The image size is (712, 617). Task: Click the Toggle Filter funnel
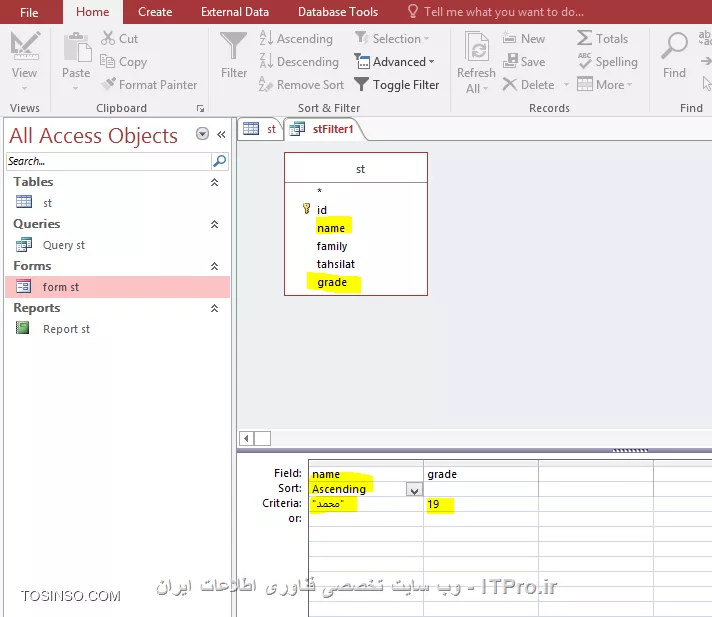[361, 84]
